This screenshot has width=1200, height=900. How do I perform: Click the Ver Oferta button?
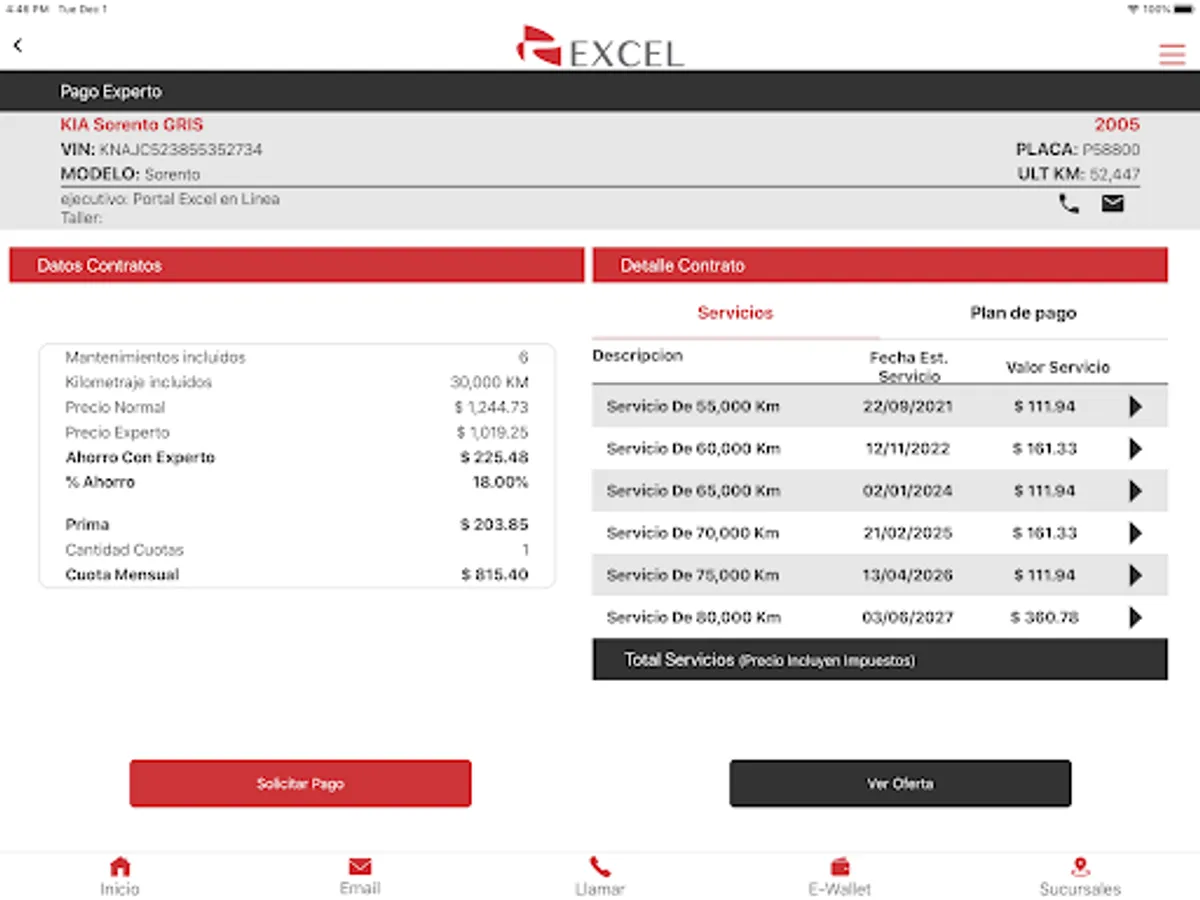(x=900, y=783)
